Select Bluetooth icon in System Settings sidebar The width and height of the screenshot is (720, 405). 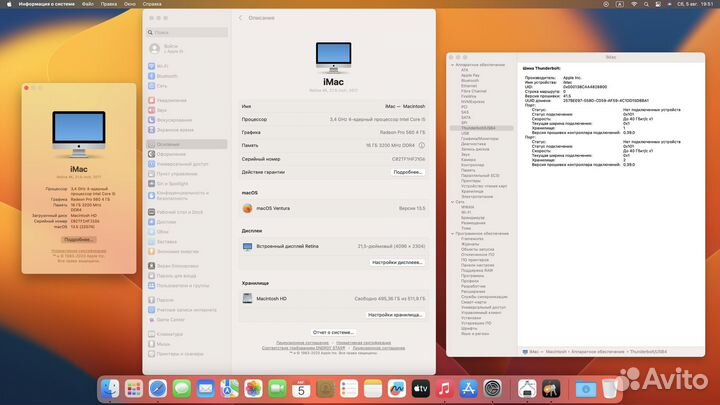pos(152,76)
